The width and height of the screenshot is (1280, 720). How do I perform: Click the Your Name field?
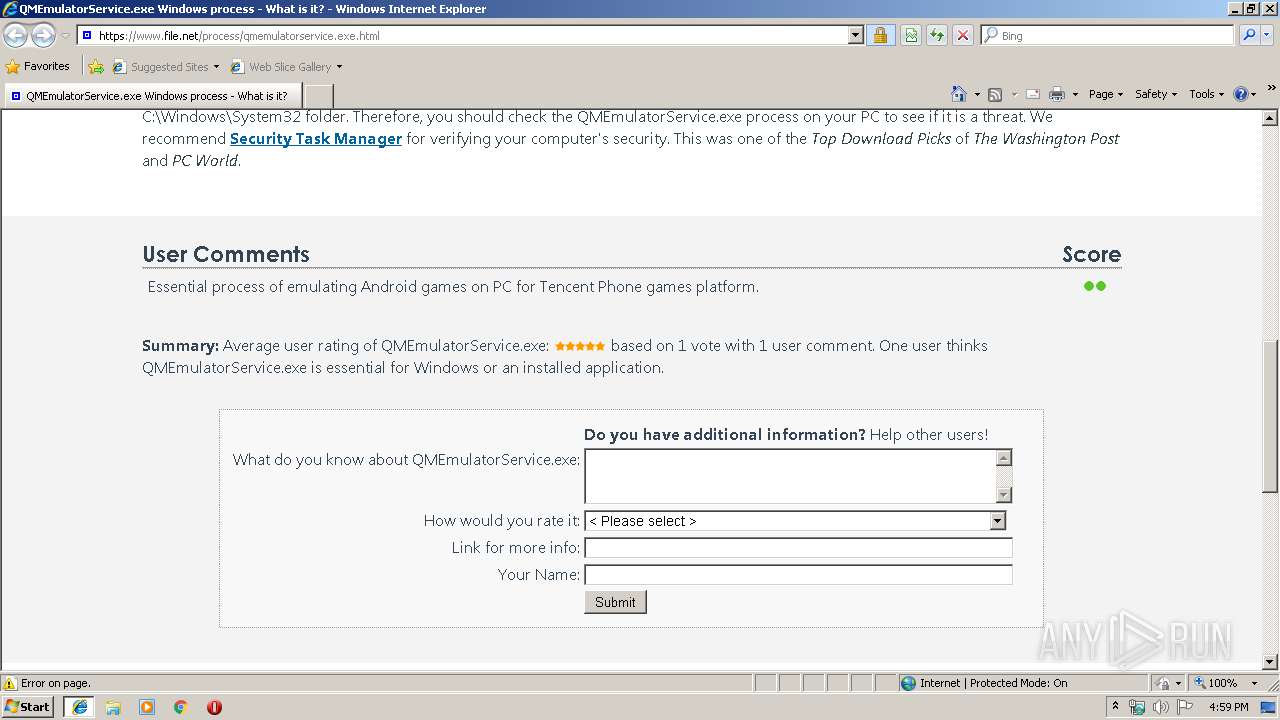pyautogui.click(x=798, y=575)
